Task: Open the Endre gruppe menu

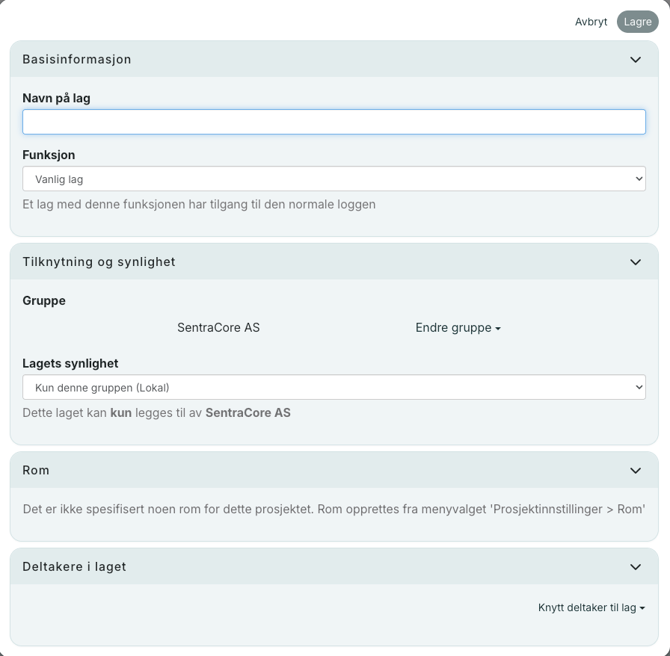Action: click(458, 328)
